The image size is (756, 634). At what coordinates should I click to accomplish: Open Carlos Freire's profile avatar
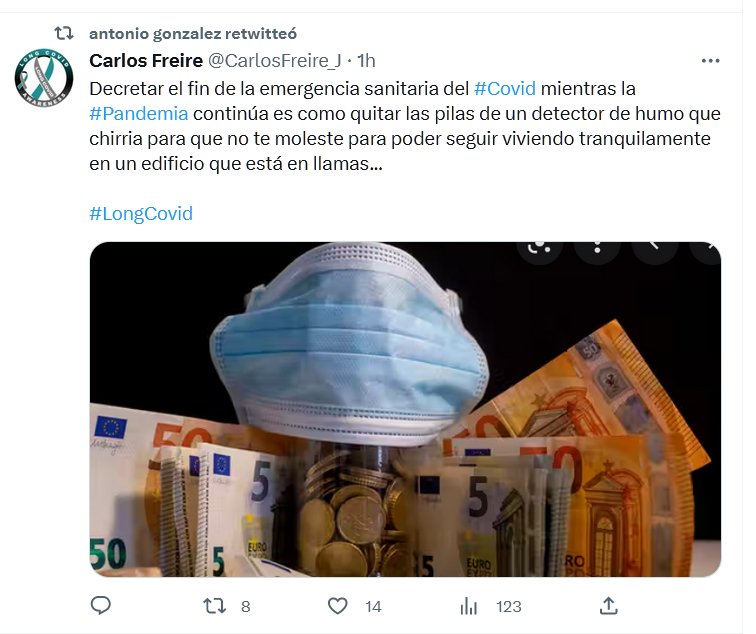44,78
